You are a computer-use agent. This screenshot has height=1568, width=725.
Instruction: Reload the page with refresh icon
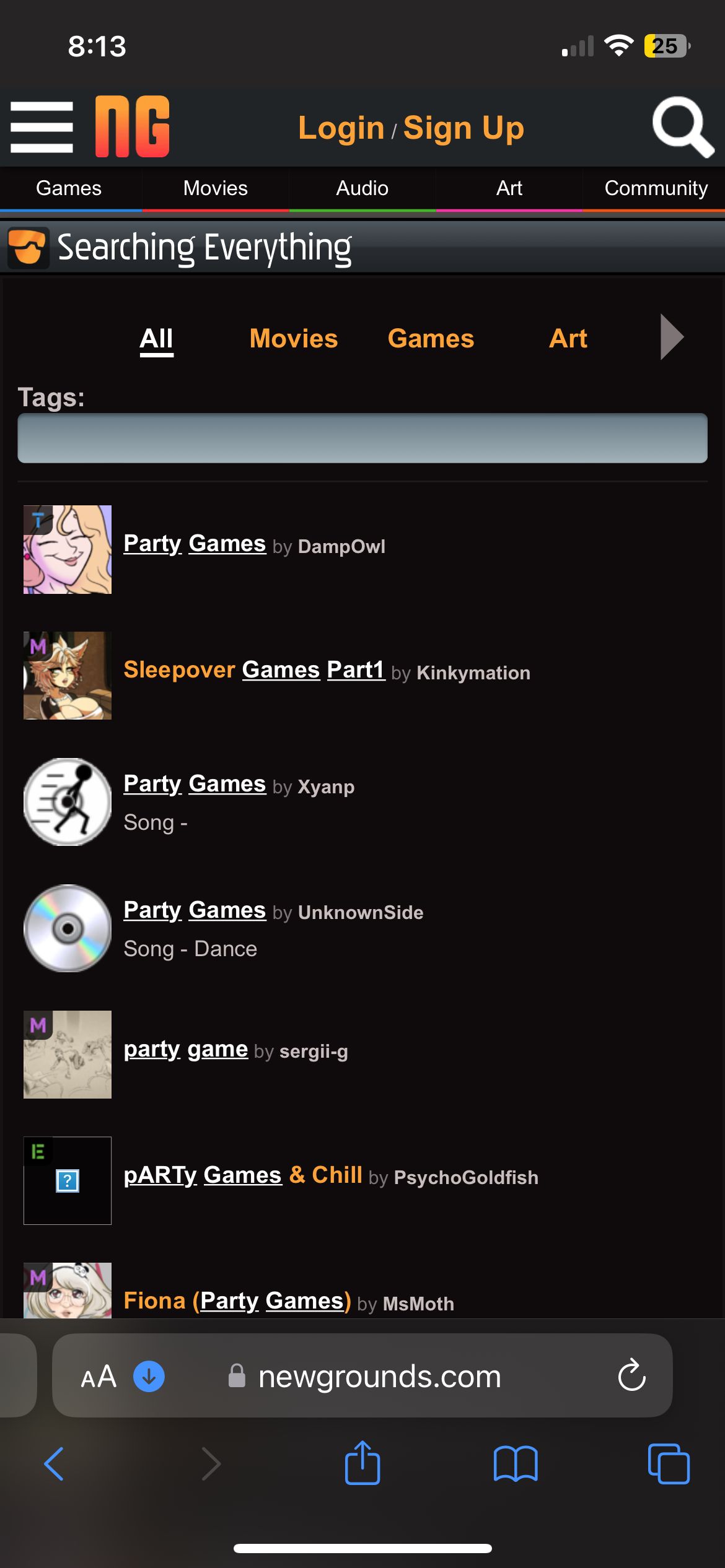631,1375
